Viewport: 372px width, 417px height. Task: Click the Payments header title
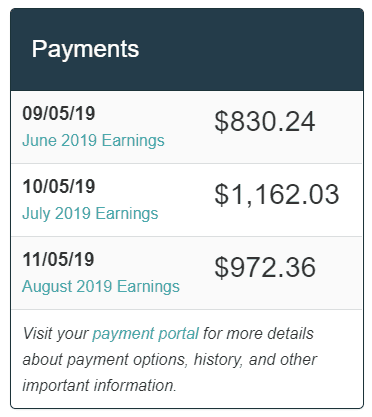pos(85,49)
